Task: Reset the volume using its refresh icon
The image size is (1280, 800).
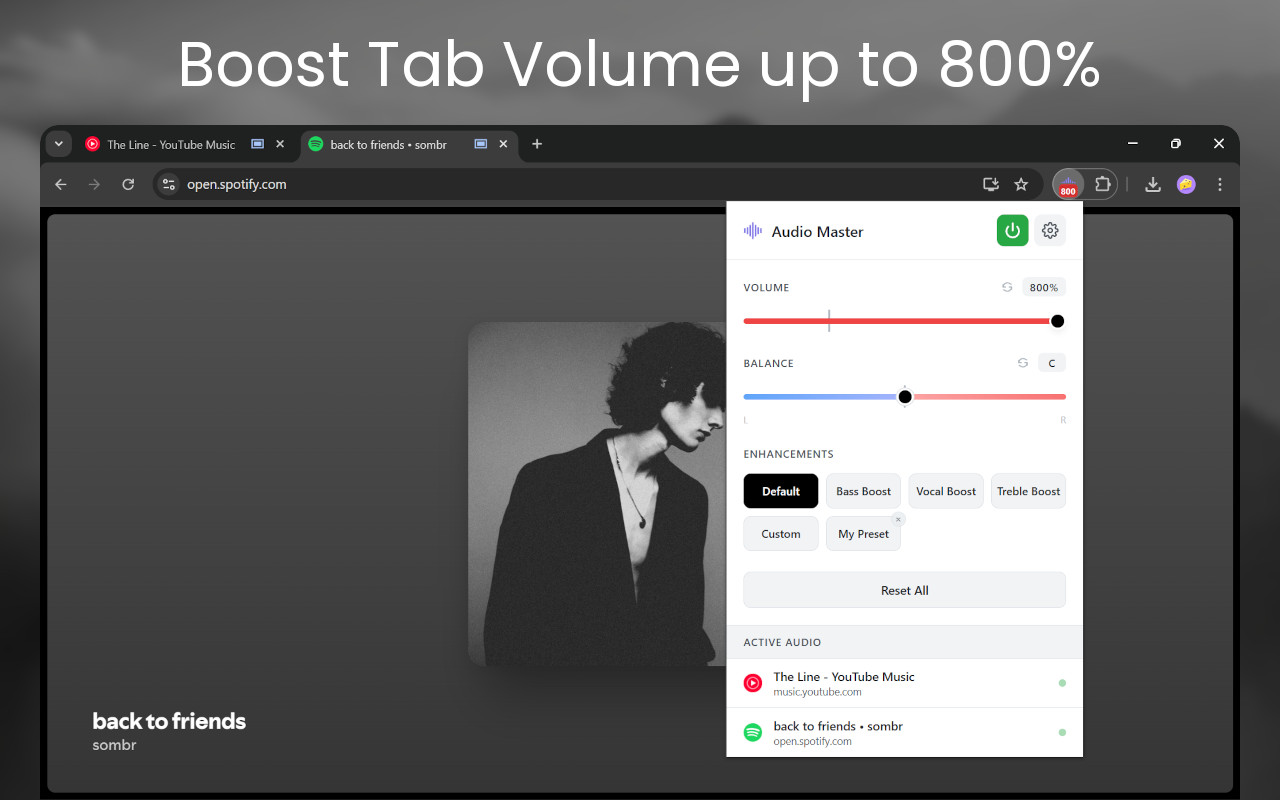Action: point(1007,287)
